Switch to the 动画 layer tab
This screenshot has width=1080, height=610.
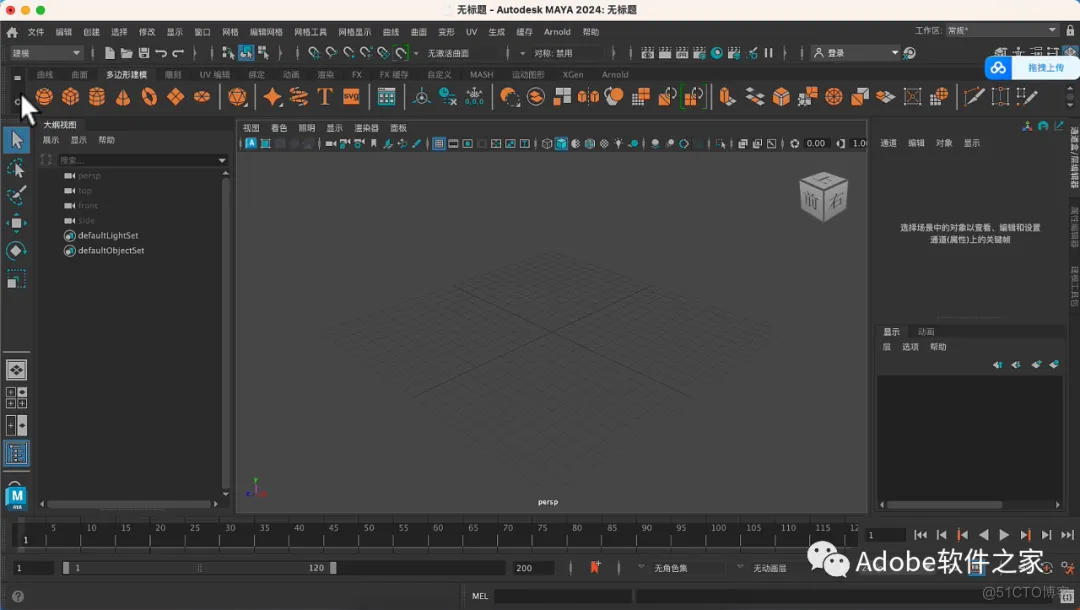[x=926, y=332]
